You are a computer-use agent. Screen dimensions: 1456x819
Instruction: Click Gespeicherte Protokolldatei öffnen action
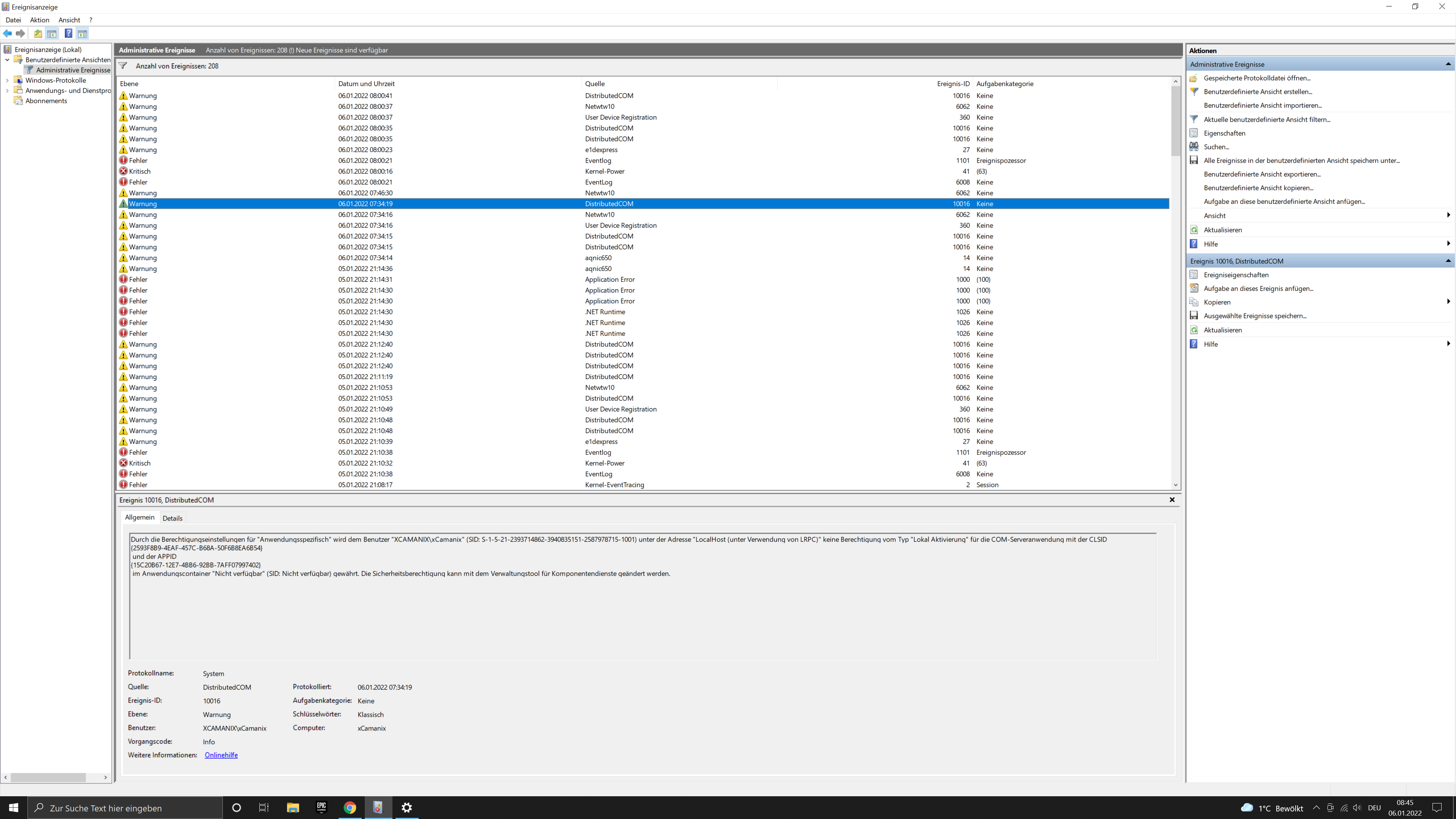[x=1257, y=78]
